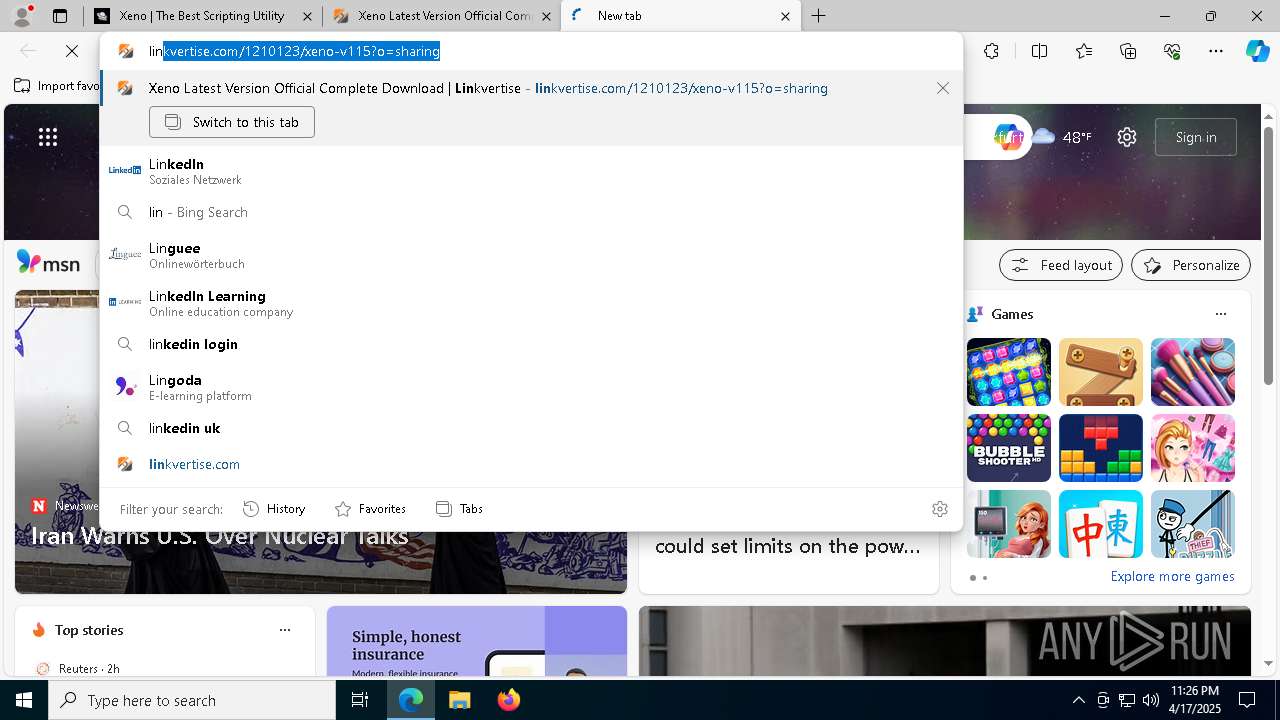This screenshot has width=1280, height=720.
Task: Open the Feed layout options
Action: (x=1061, y=265)
